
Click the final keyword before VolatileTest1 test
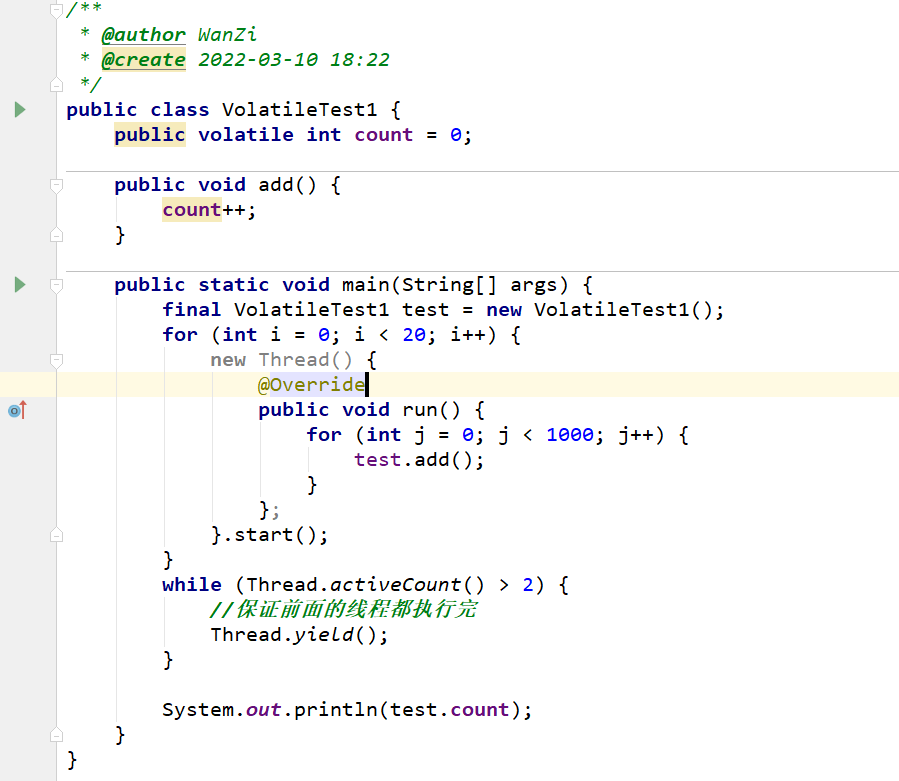coord(191,310)
